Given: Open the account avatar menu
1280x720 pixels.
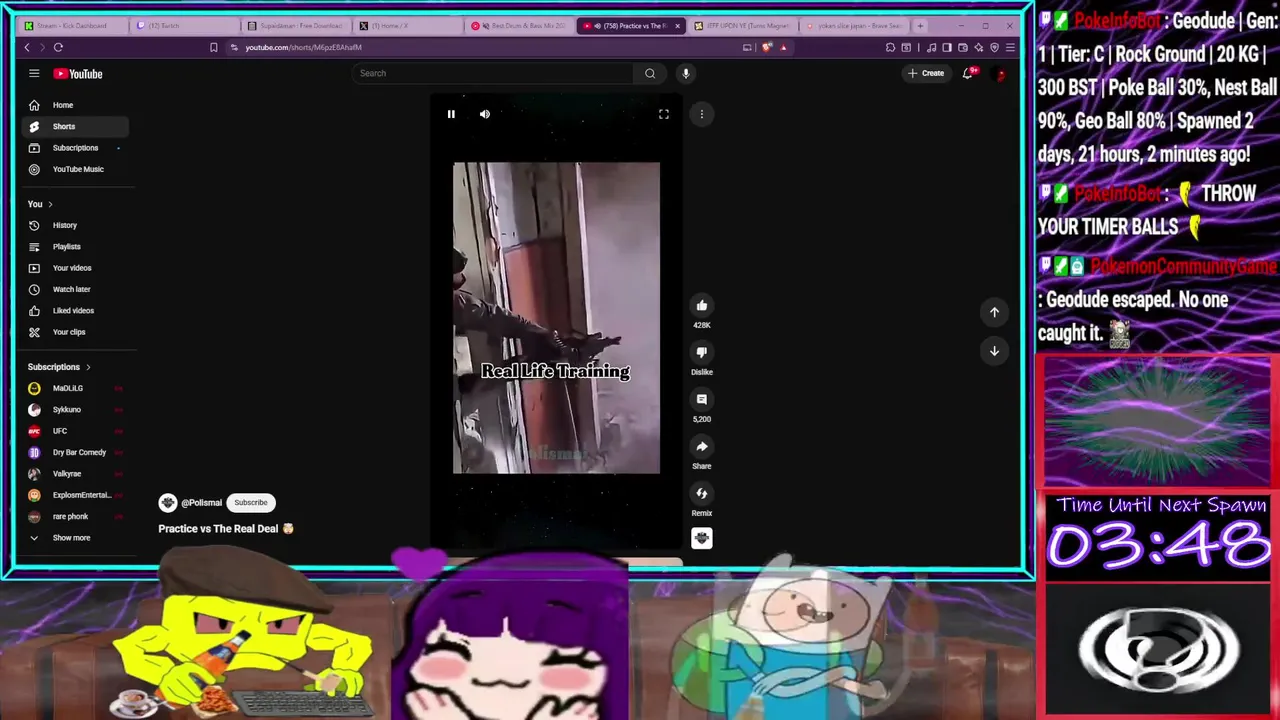Looking at the screenshot, I should 1000,73.
